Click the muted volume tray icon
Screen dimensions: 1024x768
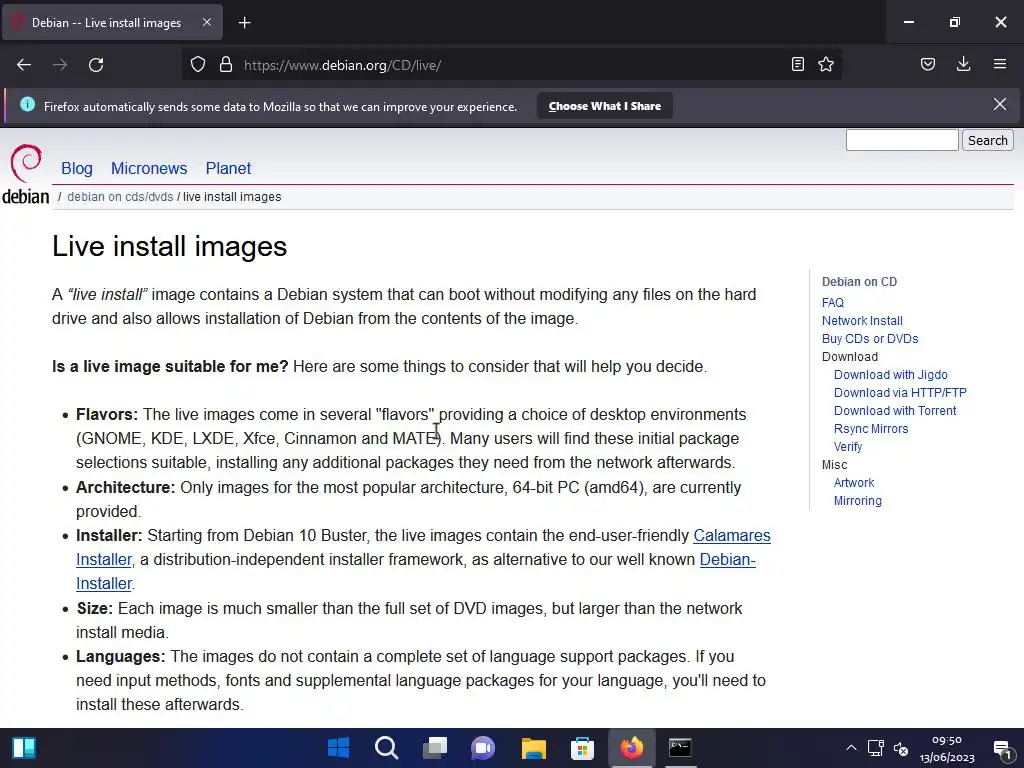tap(901, 748)
